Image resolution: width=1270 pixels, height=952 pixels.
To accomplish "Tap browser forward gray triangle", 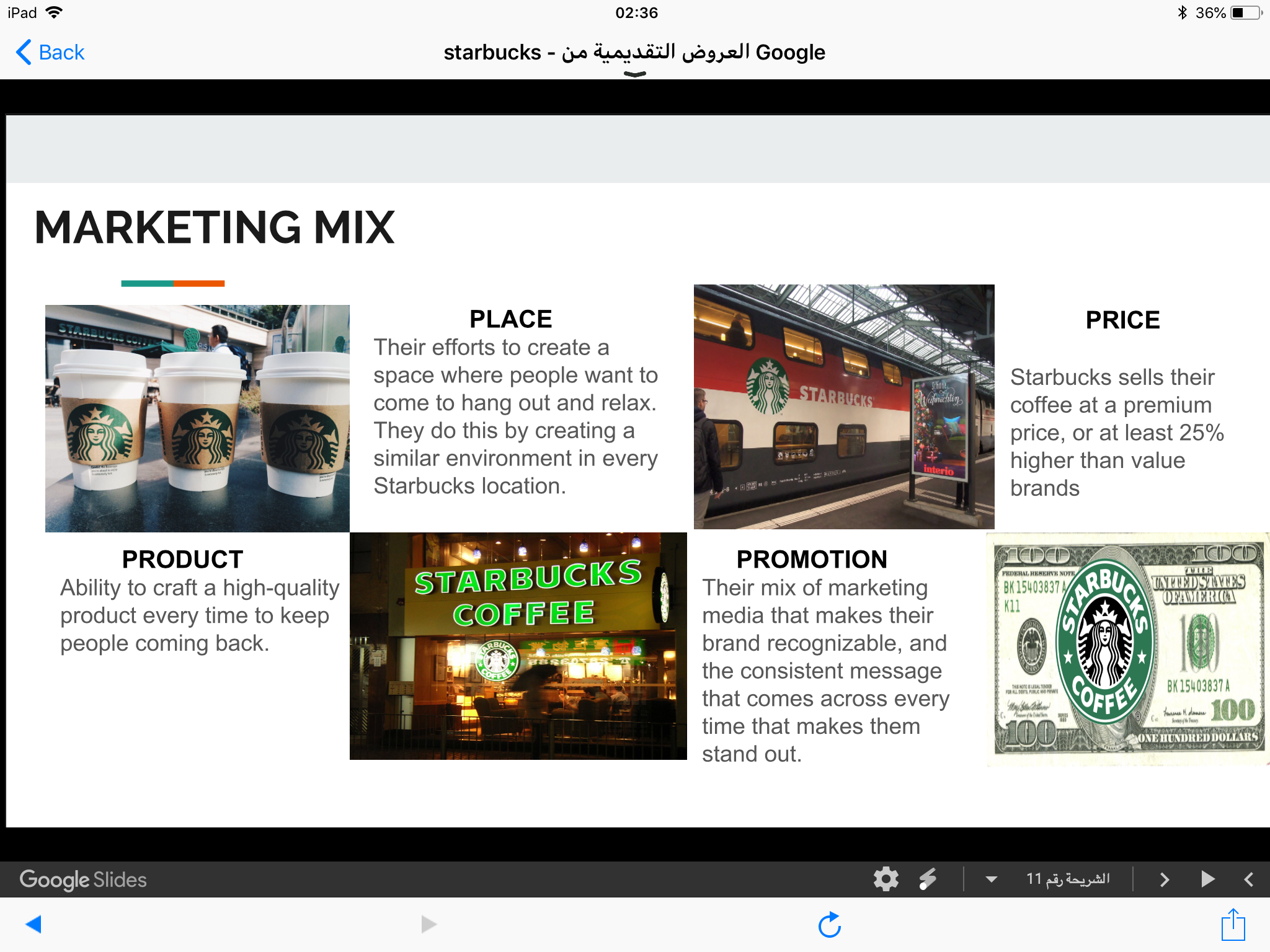I will pos(429,924).
